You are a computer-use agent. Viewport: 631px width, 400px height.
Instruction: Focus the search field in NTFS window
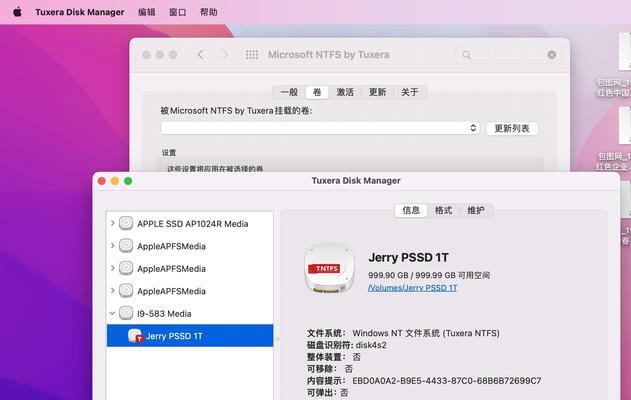(509, 55)
